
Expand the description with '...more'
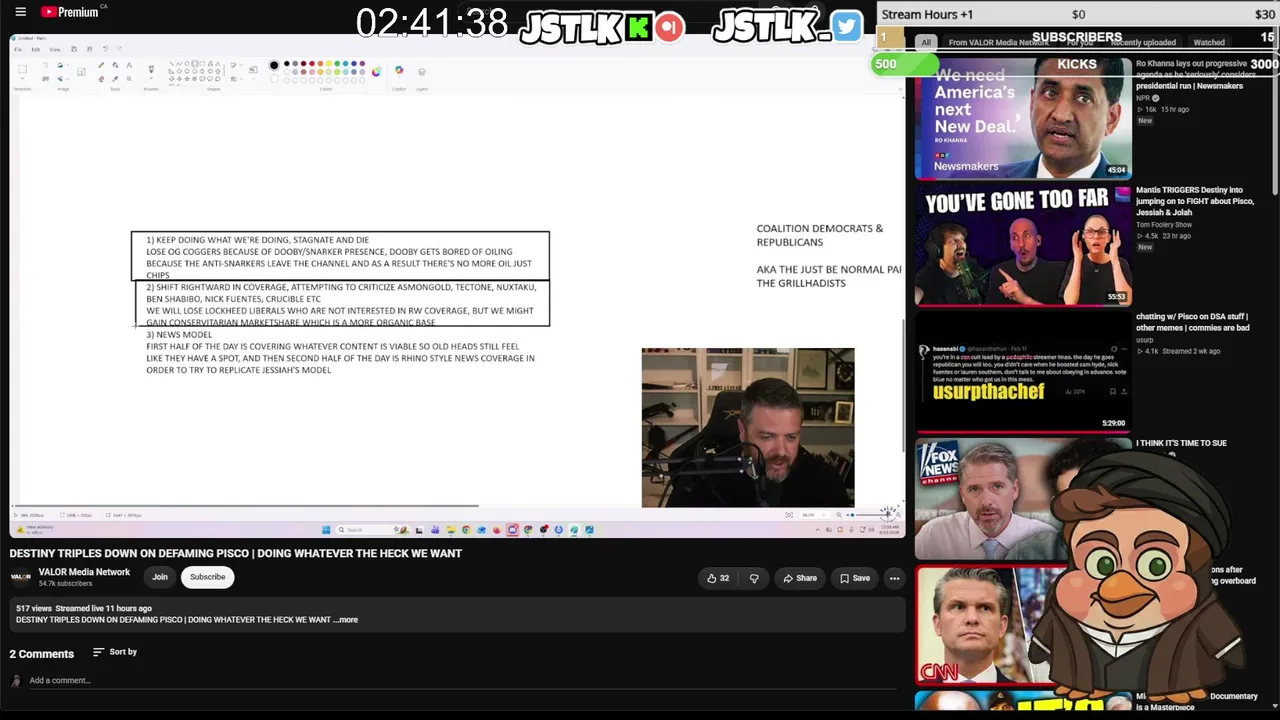point(345,620)
